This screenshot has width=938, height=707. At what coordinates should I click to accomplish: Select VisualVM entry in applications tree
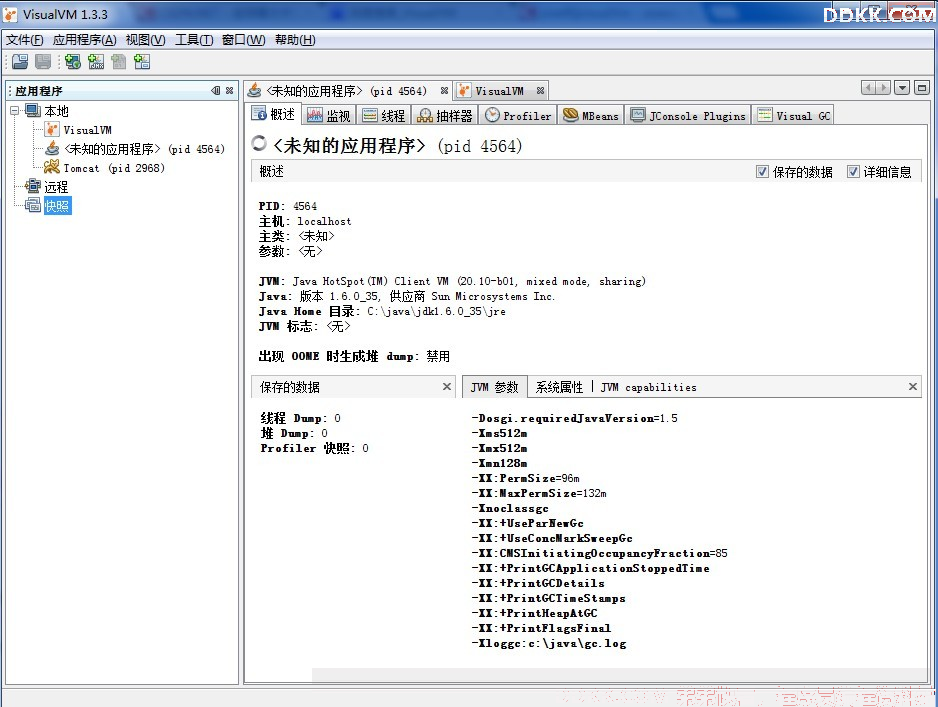coord(87,130)
